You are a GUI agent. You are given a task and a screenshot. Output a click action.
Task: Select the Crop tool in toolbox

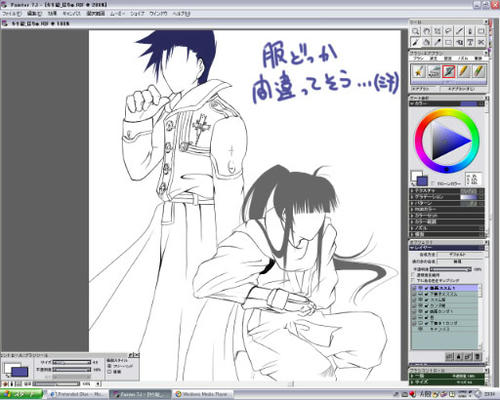pos(437,31)
